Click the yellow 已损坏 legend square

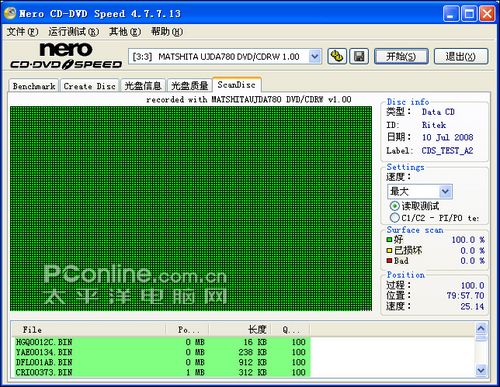coord(389,250)
